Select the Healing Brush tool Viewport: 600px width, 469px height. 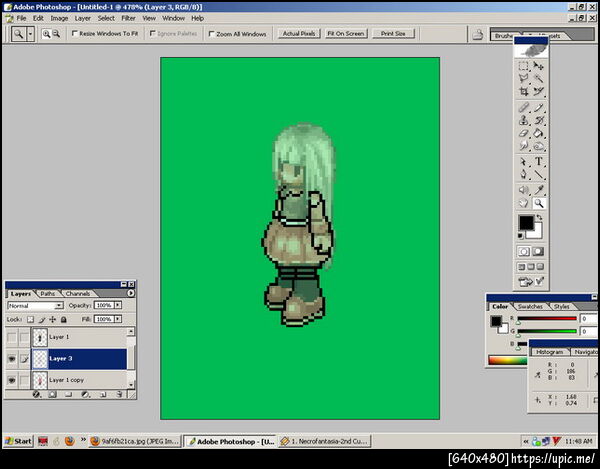[523, 108]
